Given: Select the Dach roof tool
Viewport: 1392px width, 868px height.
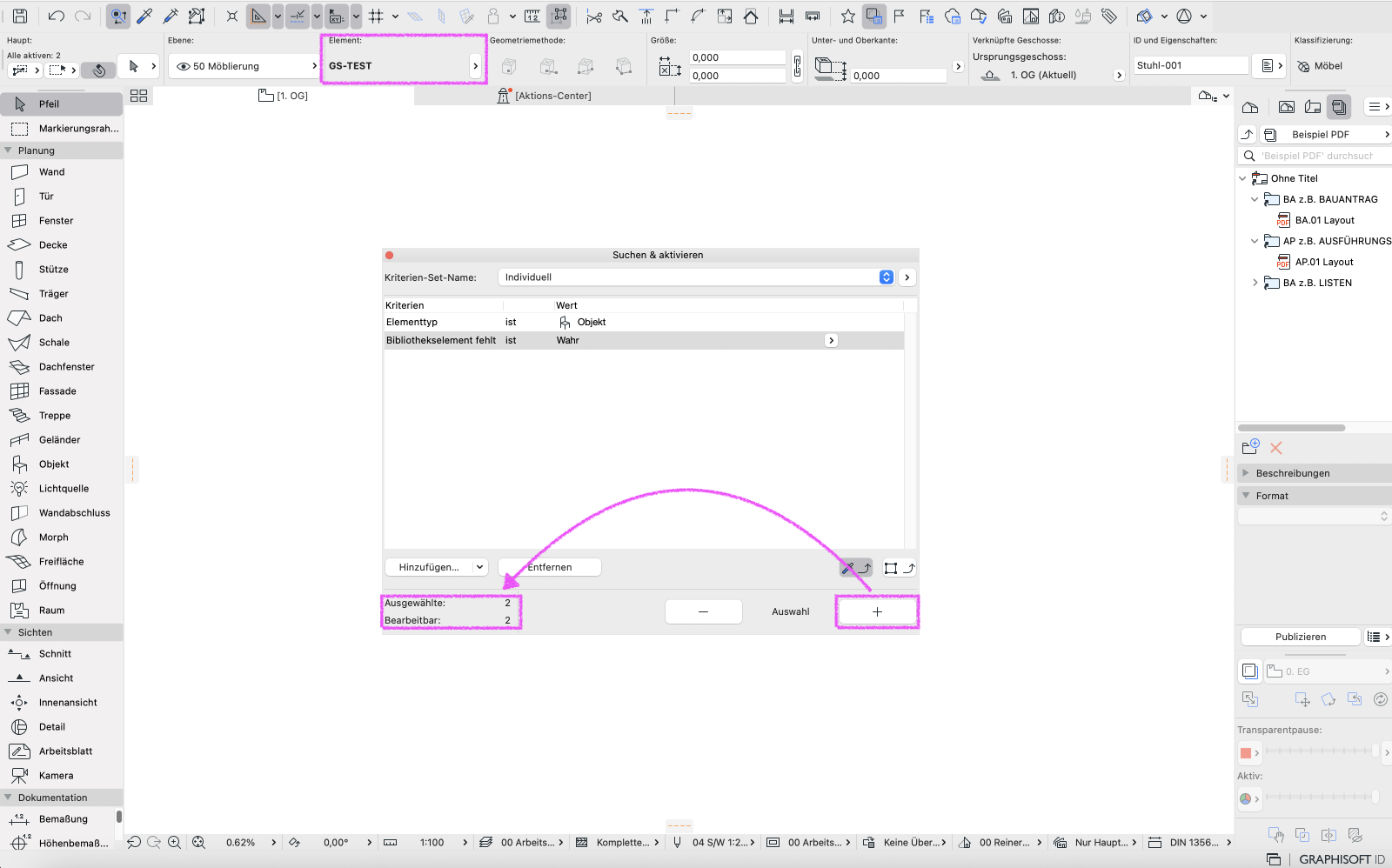Looking at the screenshot, I should 50,318.
